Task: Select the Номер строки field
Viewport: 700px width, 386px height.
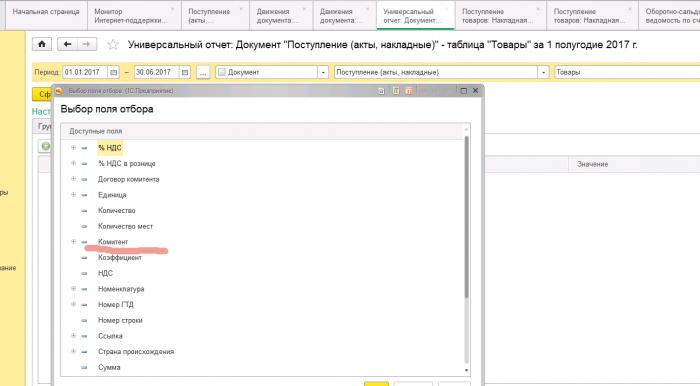Action: (x=120, y=320)
